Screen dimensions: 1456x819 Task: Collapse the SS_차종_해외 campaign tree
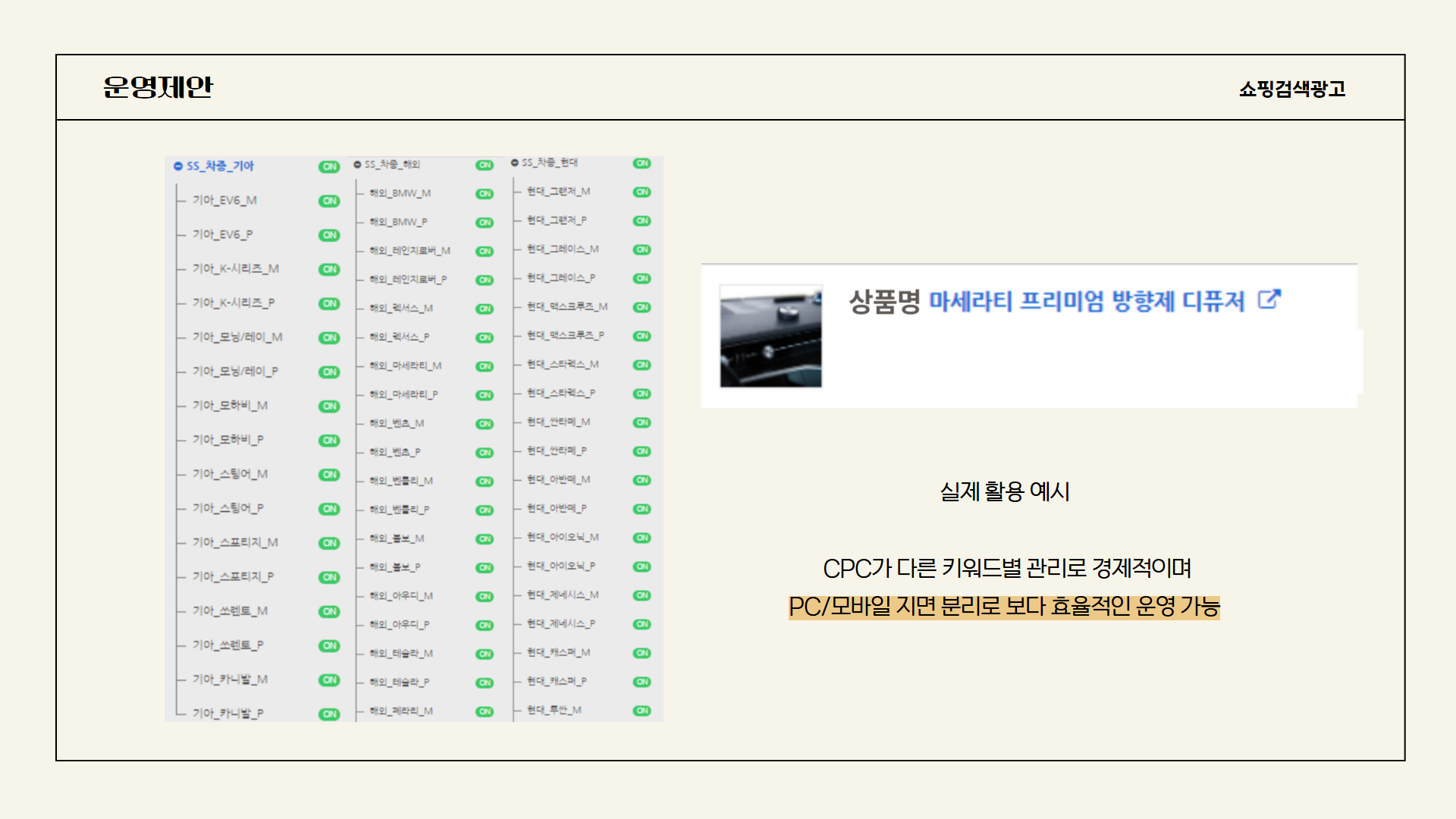pos(357,165)
